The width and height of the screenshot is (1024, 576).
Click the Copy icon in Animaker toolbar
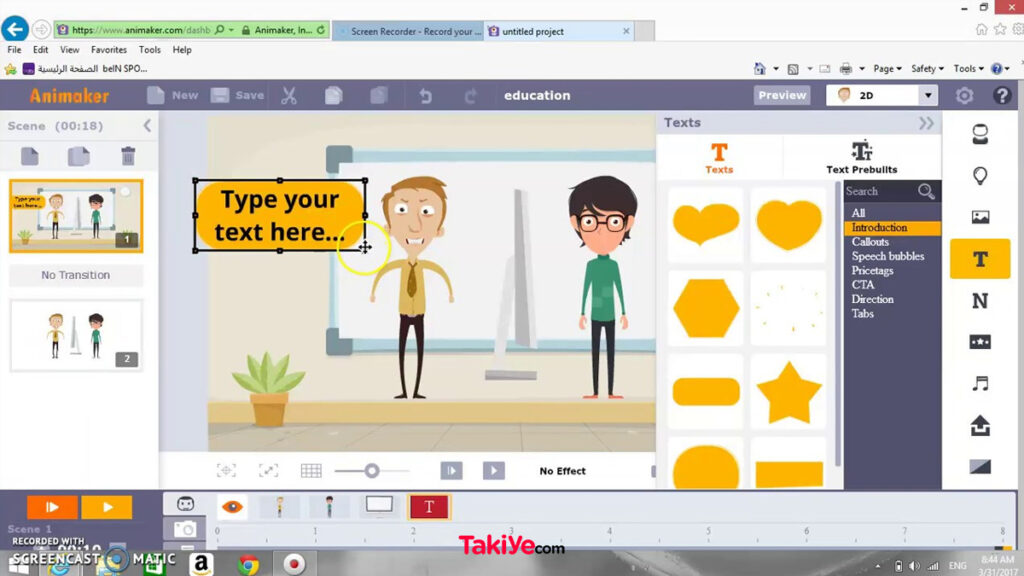click(x=334, y=95)
